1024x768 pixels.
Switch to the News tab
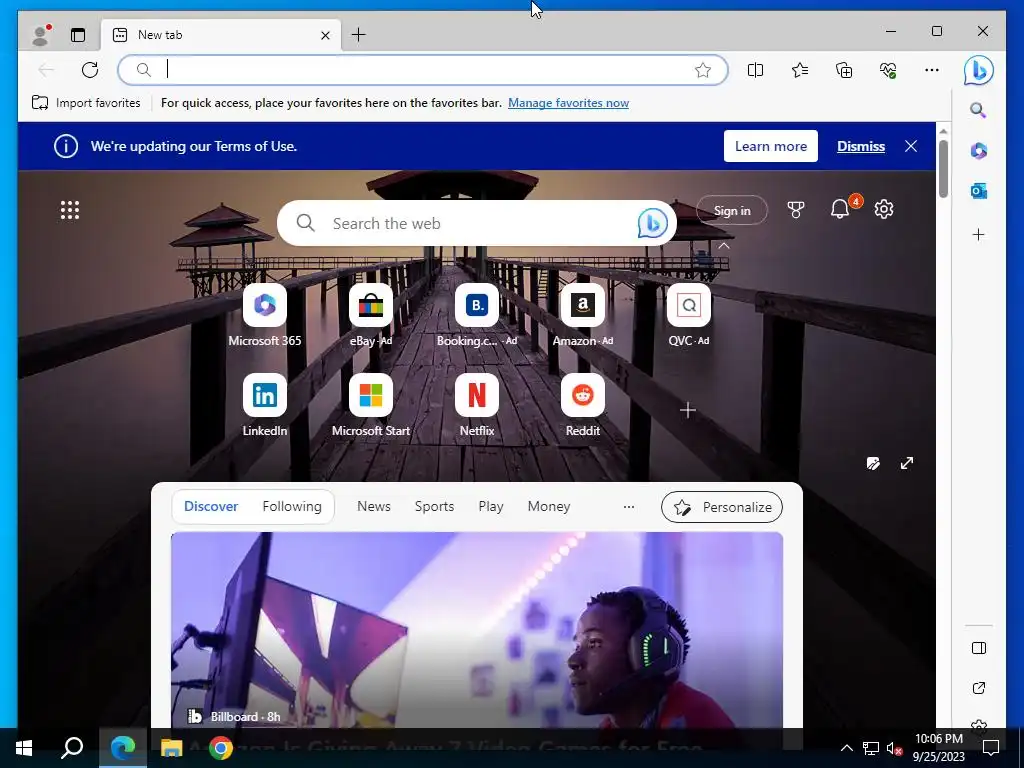(374, 506)
